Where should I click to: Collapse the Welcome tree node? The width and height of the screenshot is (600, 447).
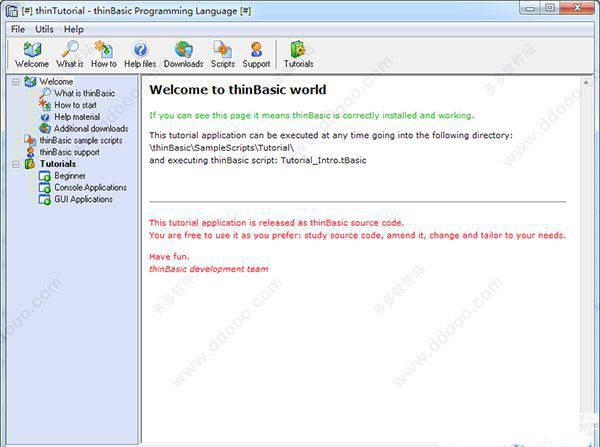point(16,82)
